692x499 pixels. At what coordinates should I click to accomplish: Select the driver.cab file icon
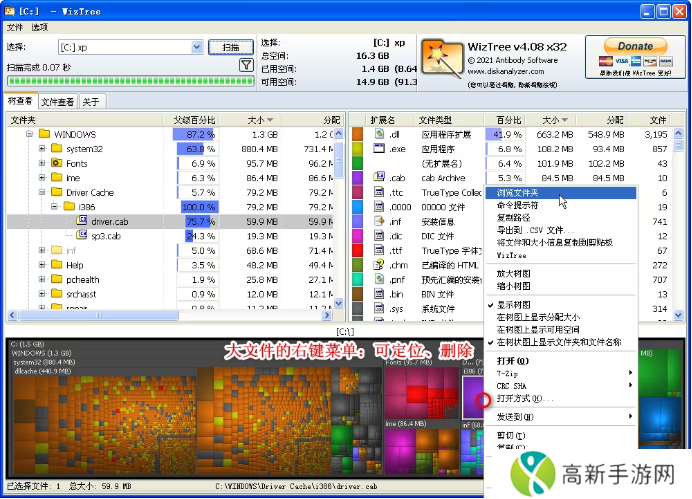[82, 221]
